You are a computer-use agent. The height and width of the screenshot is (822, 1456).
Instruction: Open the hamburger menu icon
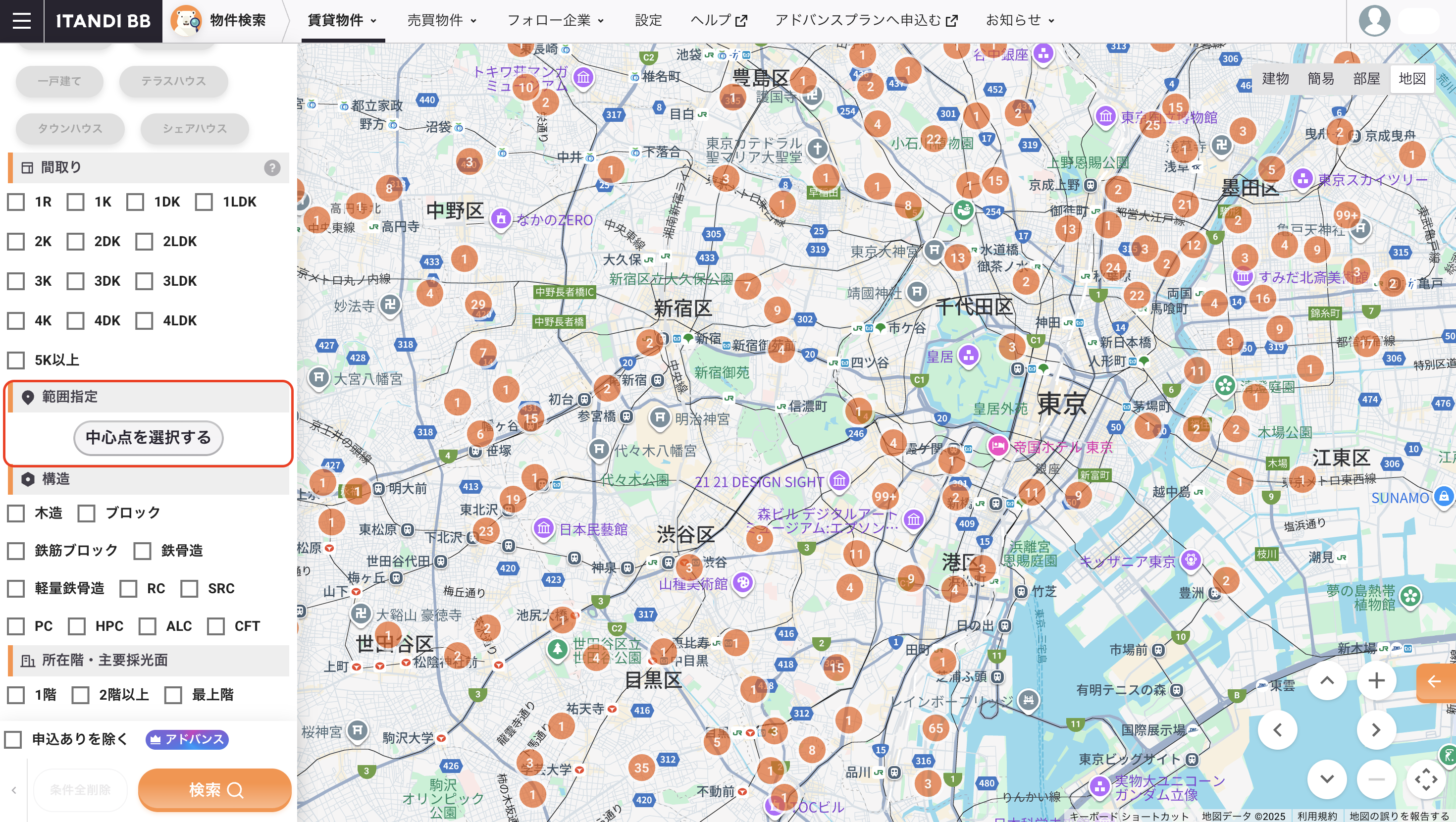pos(21,21)
